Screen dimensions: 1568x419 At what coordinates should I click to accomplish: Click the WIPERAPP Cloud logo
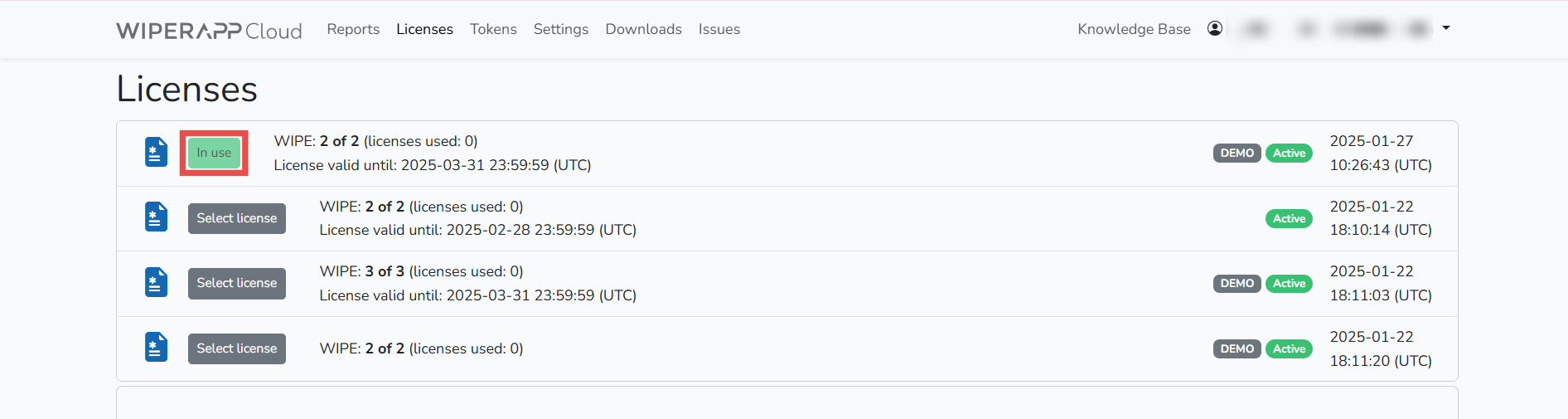pyautogui.click(x=209, y=31)
